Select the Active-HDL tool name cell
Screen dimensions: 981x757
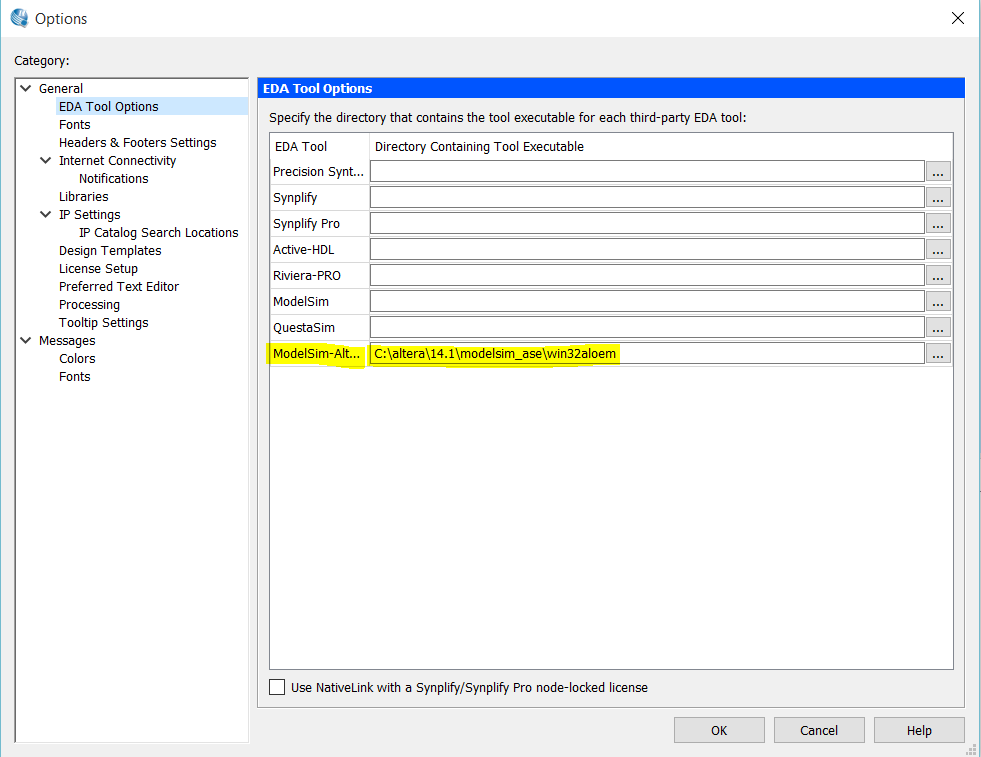pos(319,250)
